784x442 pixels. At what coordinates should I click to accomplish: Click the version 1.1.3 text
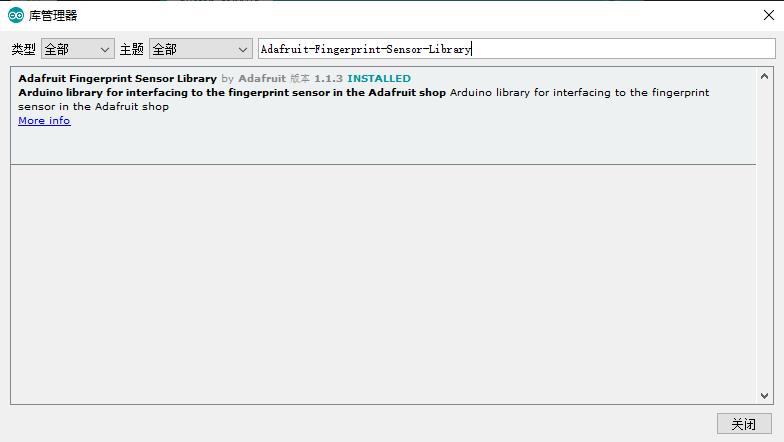(x=328, y=78)
